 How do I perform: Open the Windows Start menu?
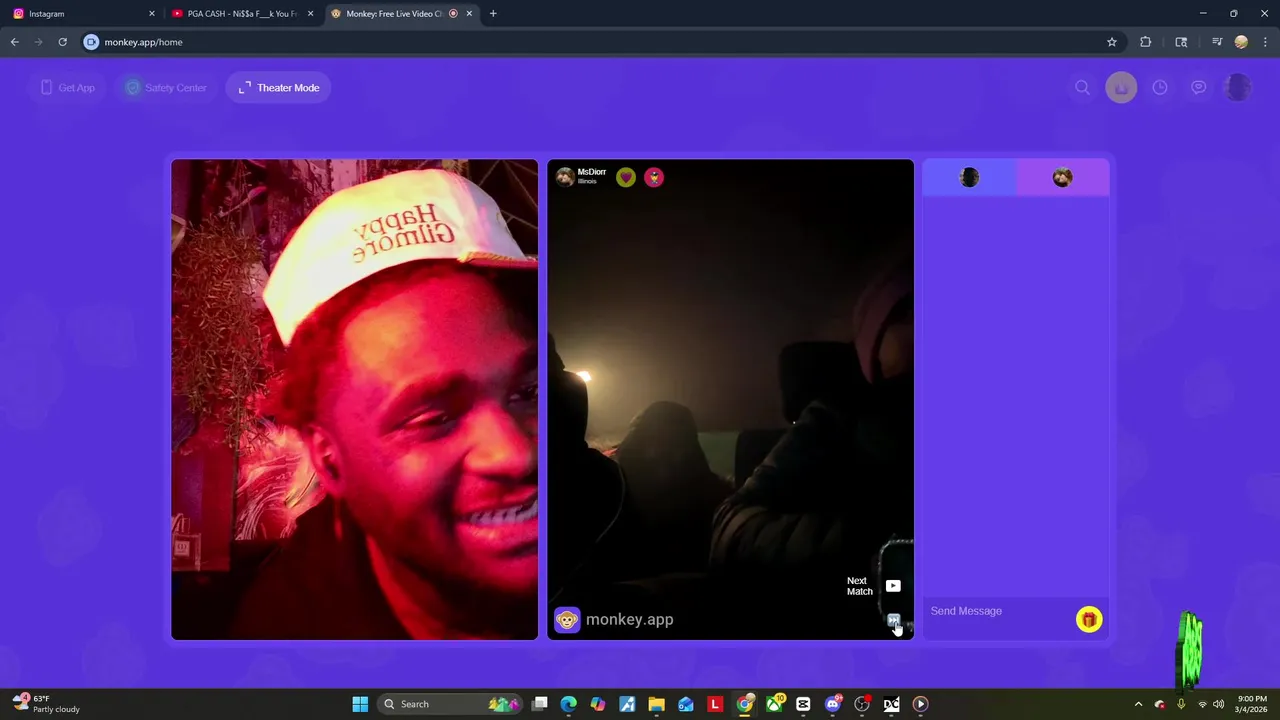tap(360, 704)
